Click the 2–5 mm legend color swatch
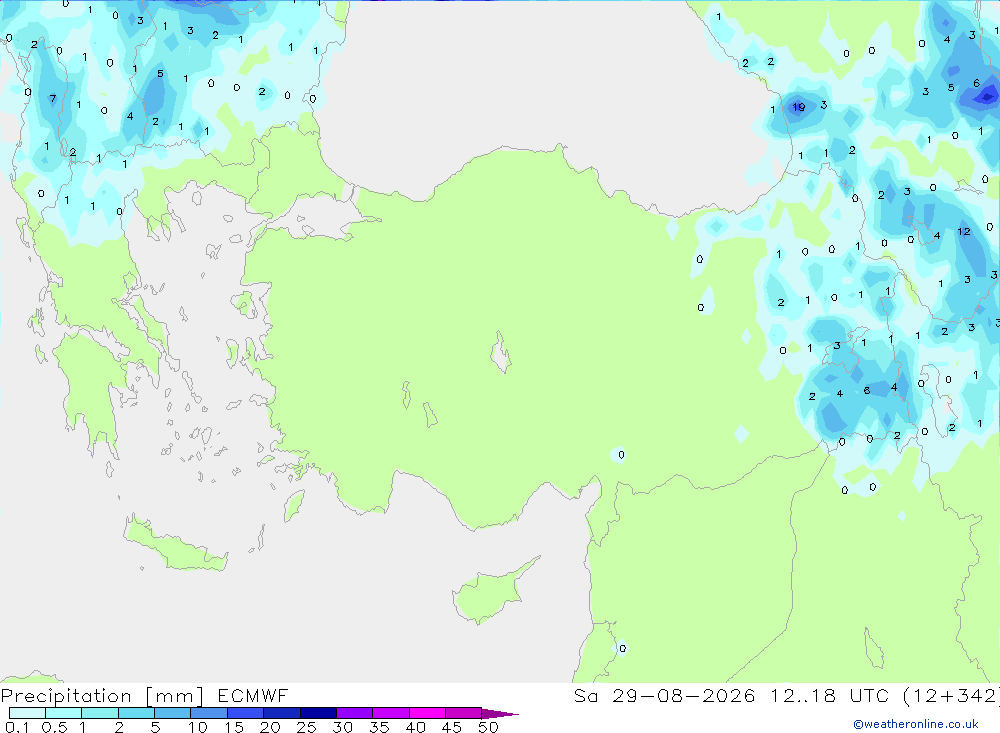Image resolution: width=1000 pixels, height=733 pixels. (x=136, y=713)
